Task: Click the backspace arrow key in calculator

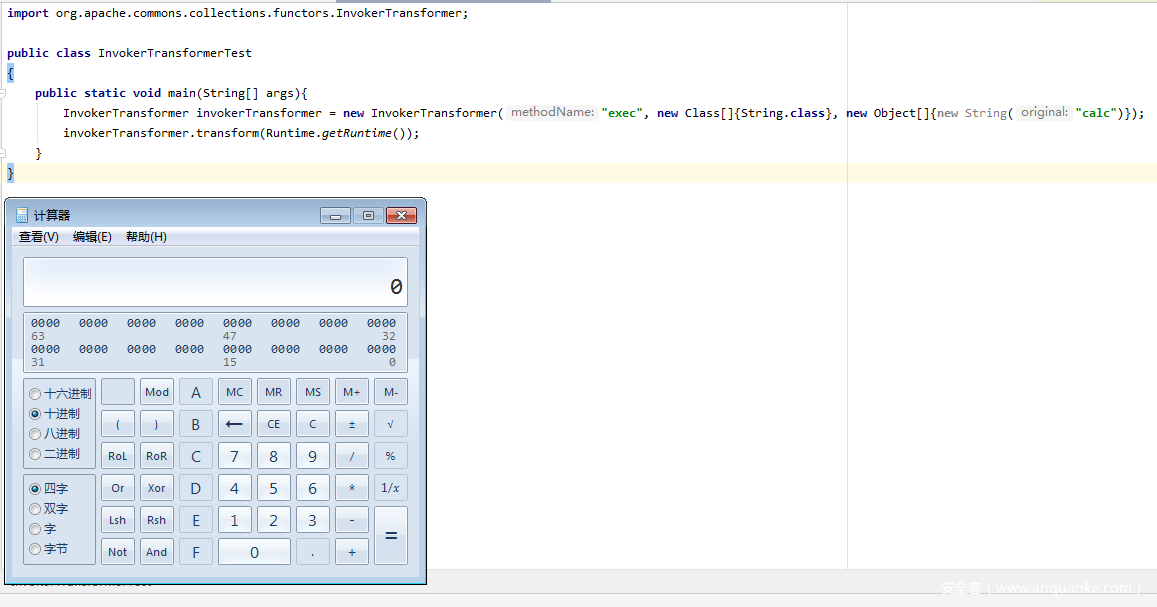Action: click(x=234, y=424)
